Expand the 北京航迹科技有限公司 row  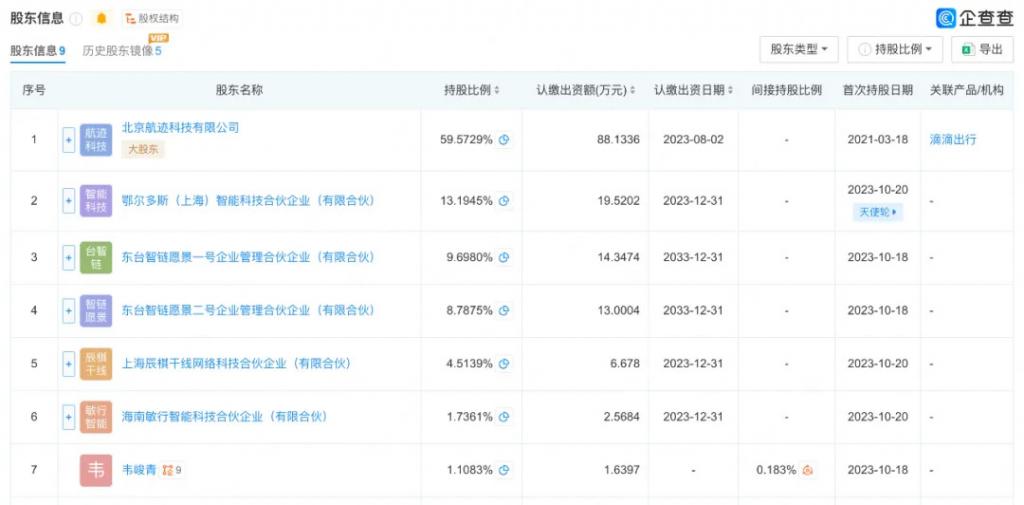pos(69,140)
